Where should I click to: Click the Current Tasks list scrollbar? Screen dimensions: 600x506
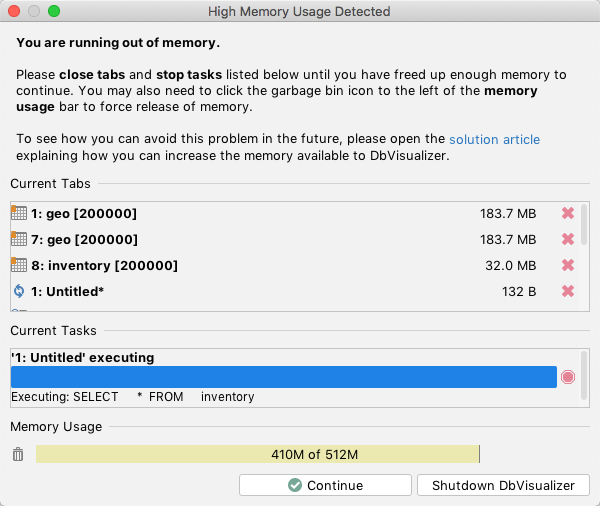pyautogui.click(x=584, y=370)
